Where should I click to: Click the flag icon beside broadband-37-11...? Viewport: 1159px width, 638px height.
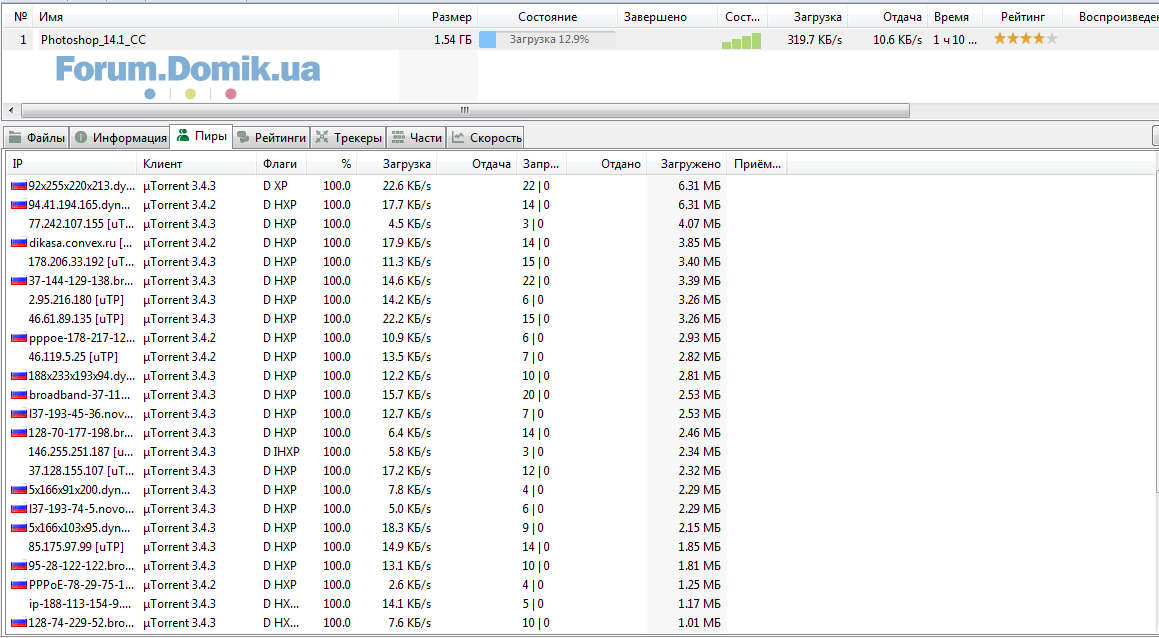coord(19,395)
